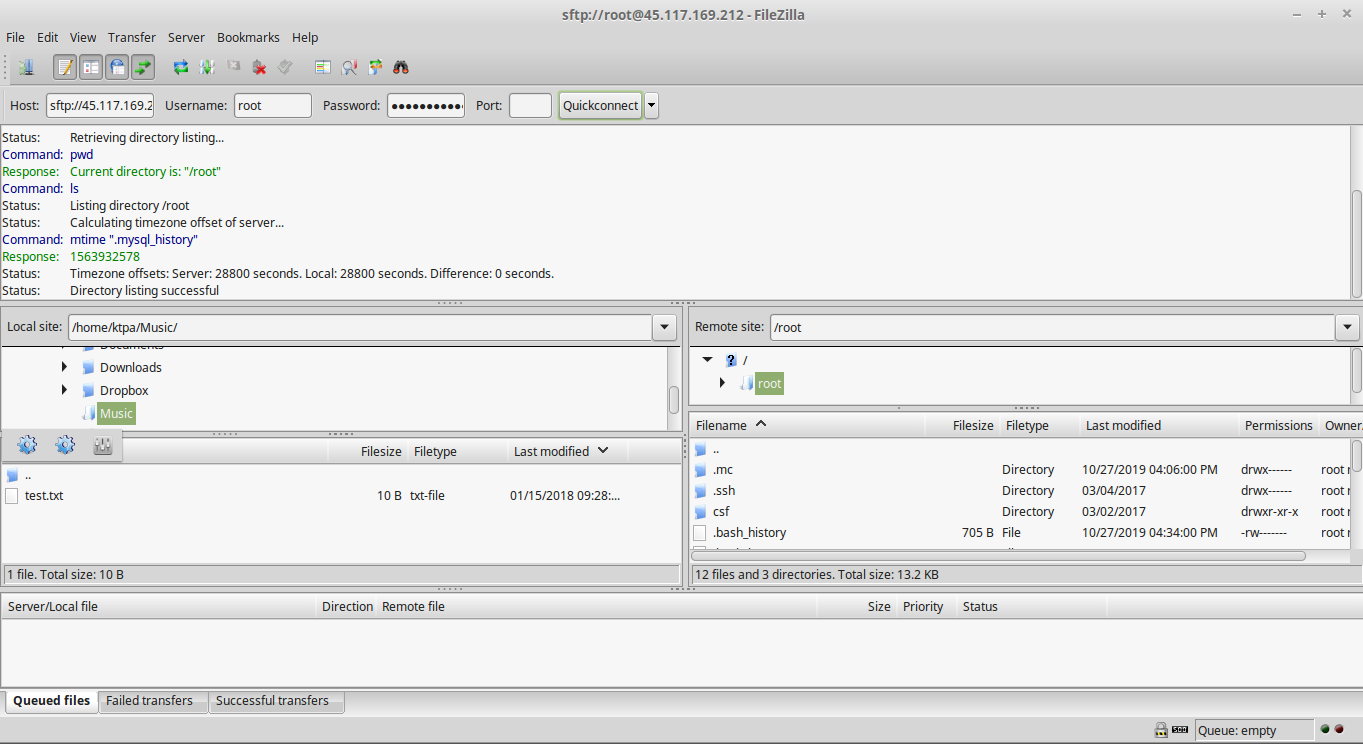Click the remote file list horizontal scrollbar

click(999, 555)
